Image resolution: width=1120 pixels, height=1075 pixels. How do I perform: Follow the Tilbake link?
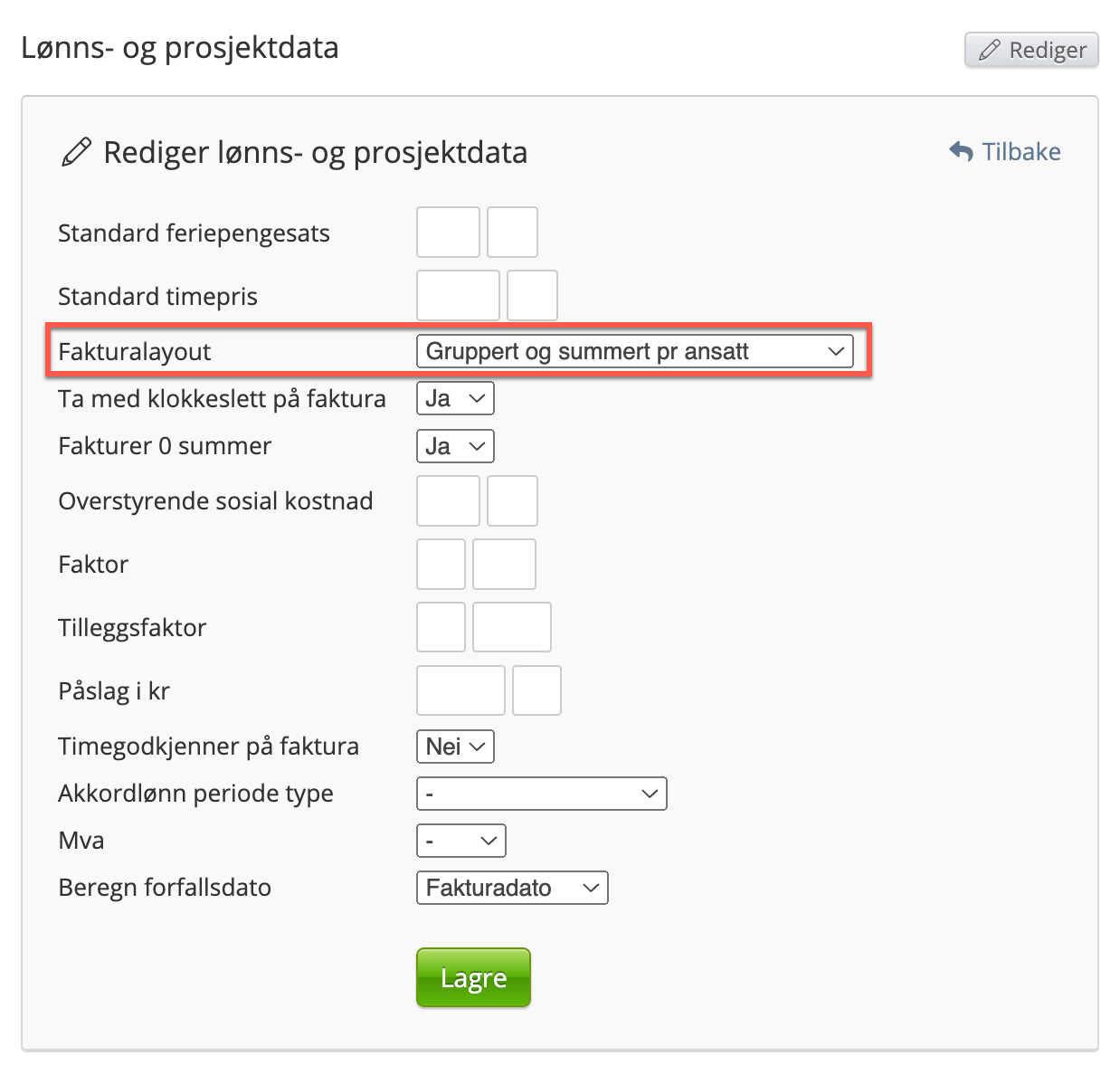[x=1021, y=152]
